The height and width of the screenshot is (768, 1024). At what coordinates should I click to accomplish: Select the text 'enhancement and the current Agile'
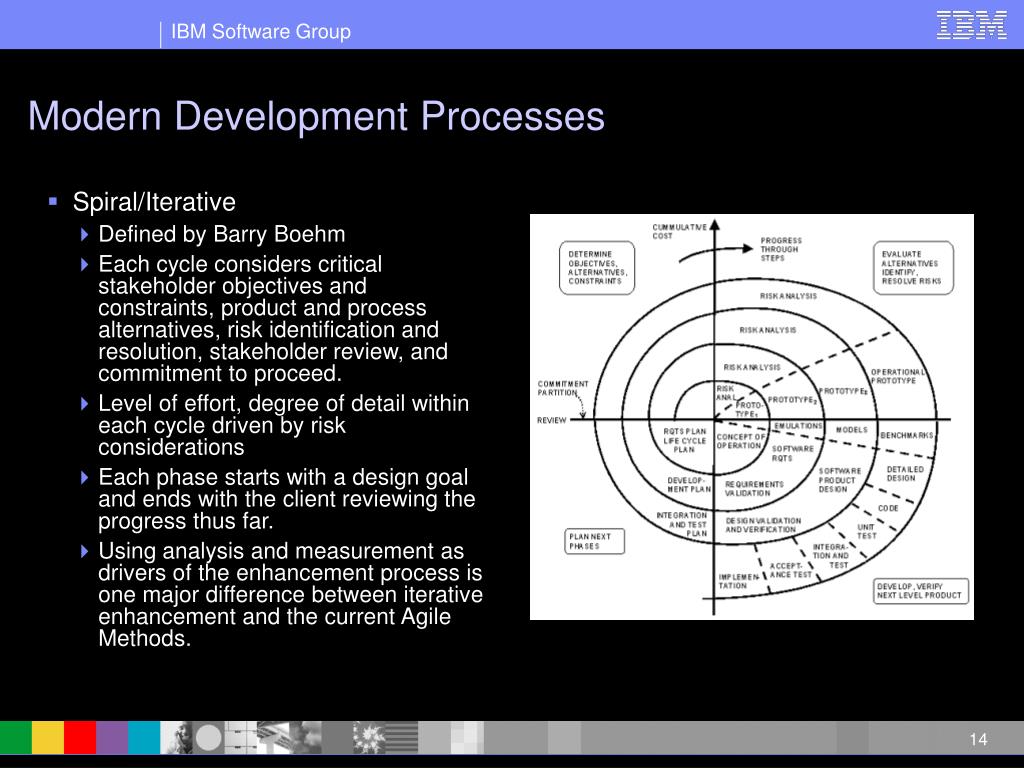(x=274, y=616)
